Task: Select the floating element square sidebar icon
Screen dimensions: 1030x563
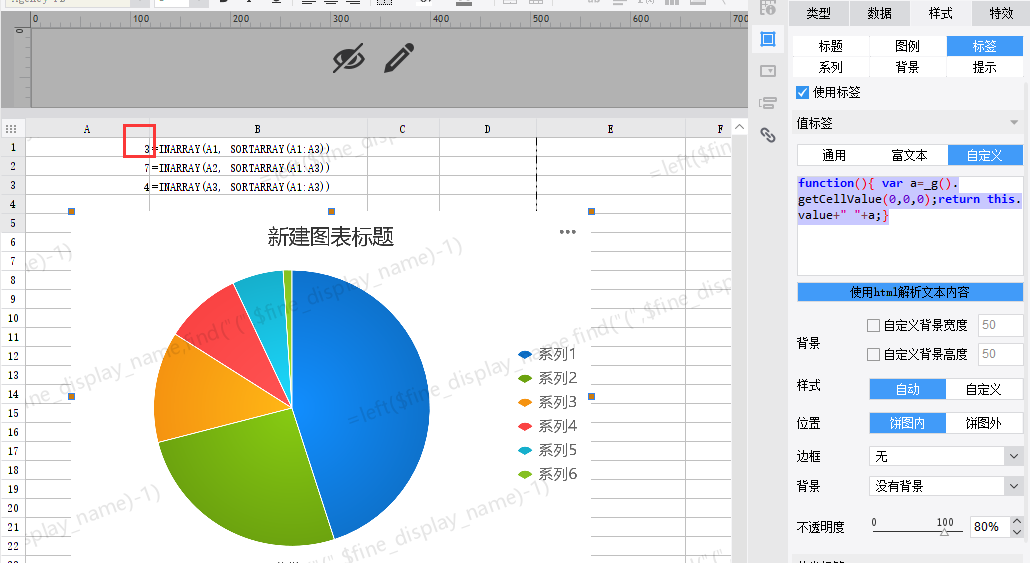Action: (x=768, y=39)
